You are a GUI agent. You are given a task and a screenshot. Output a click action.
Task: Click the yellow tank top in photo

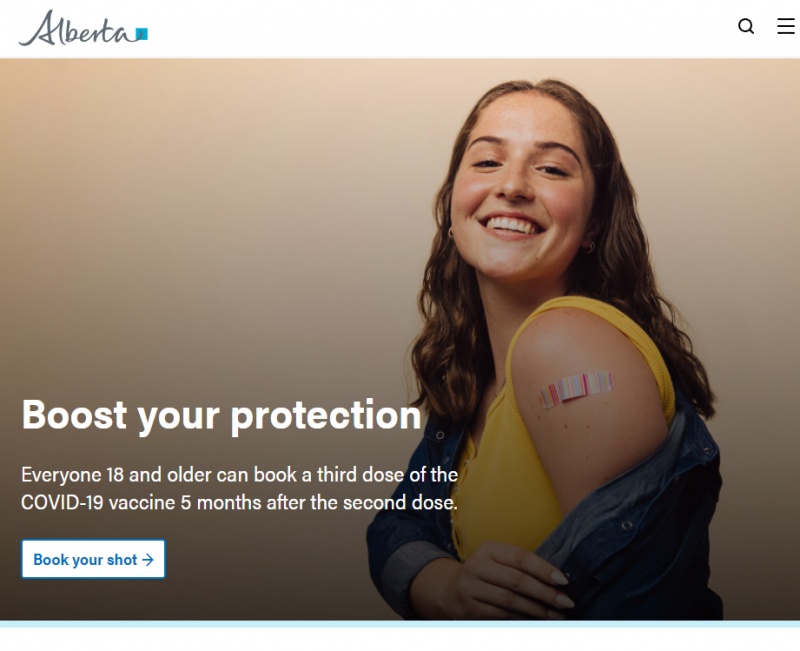[x=505, y=474]
